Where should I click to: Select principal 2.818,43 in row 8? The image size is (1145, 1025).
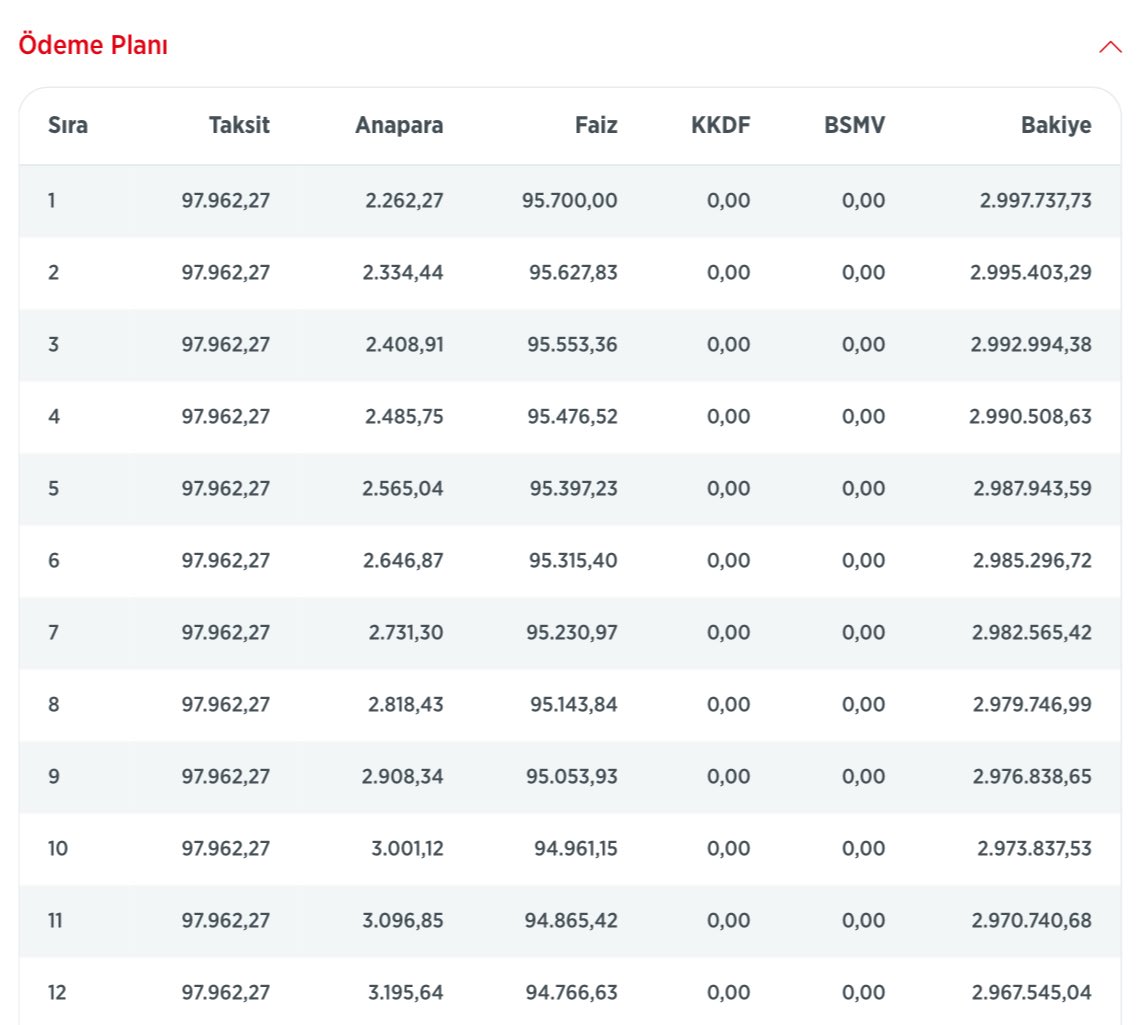click(405, 705)
